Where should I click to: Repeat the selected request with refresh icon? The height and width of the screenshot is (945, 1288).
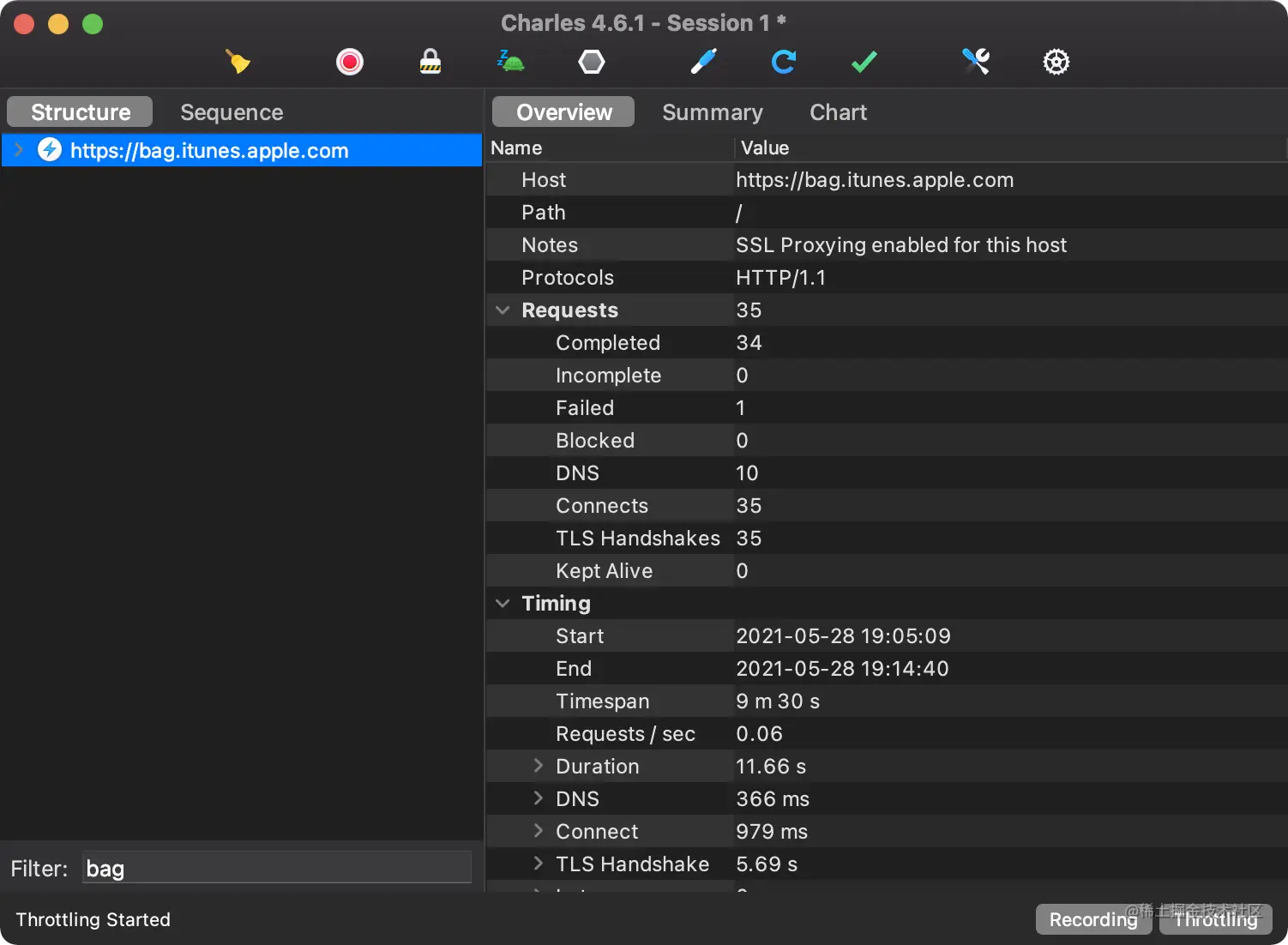point(784,62)
